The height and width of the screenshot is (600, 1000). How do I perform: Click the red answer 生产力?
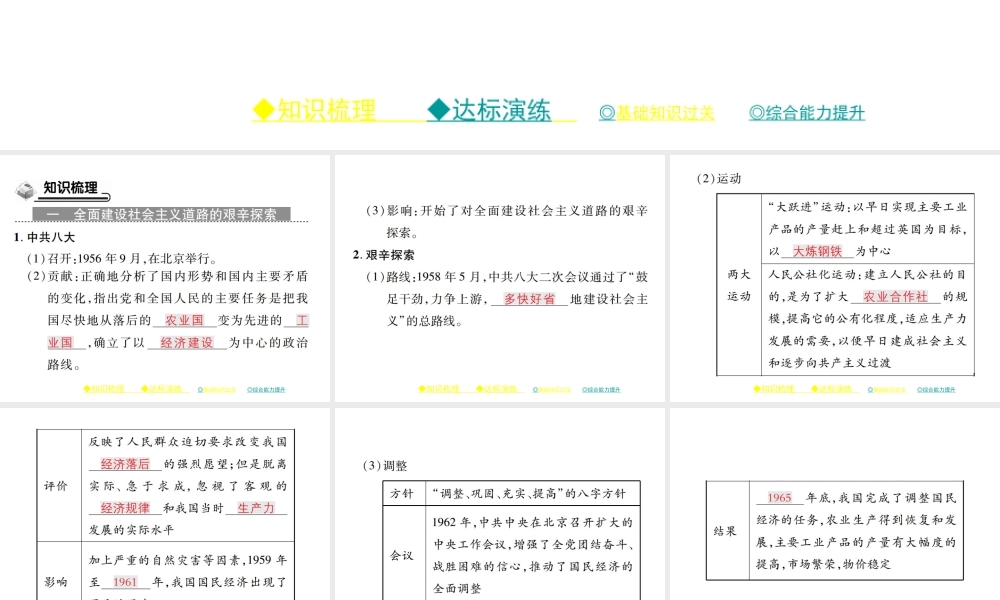coord(256,508)
